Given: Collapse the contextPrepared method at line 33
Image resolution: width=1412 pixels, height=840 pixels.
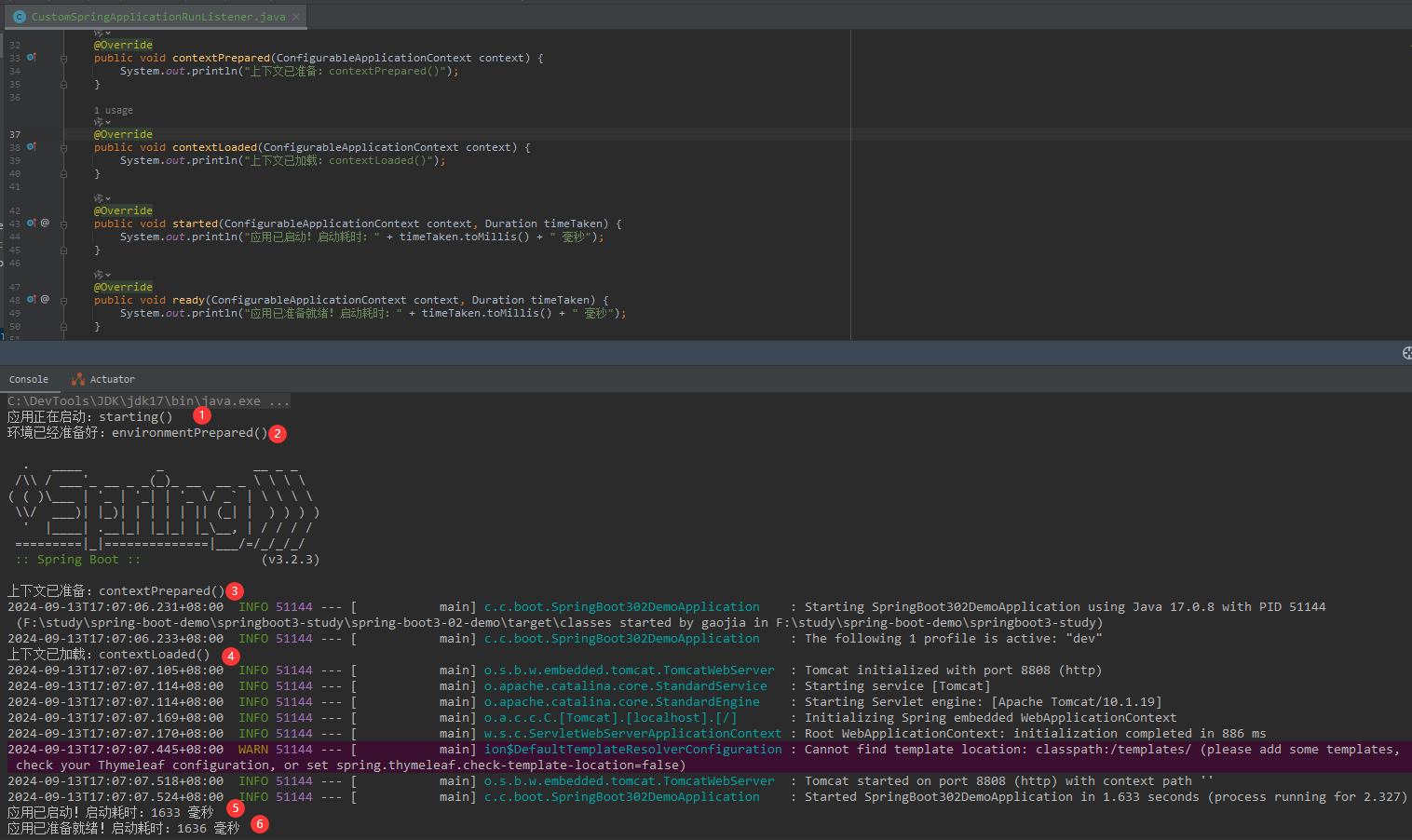Looking at the screenshot, I should click(x=63, y=58).
